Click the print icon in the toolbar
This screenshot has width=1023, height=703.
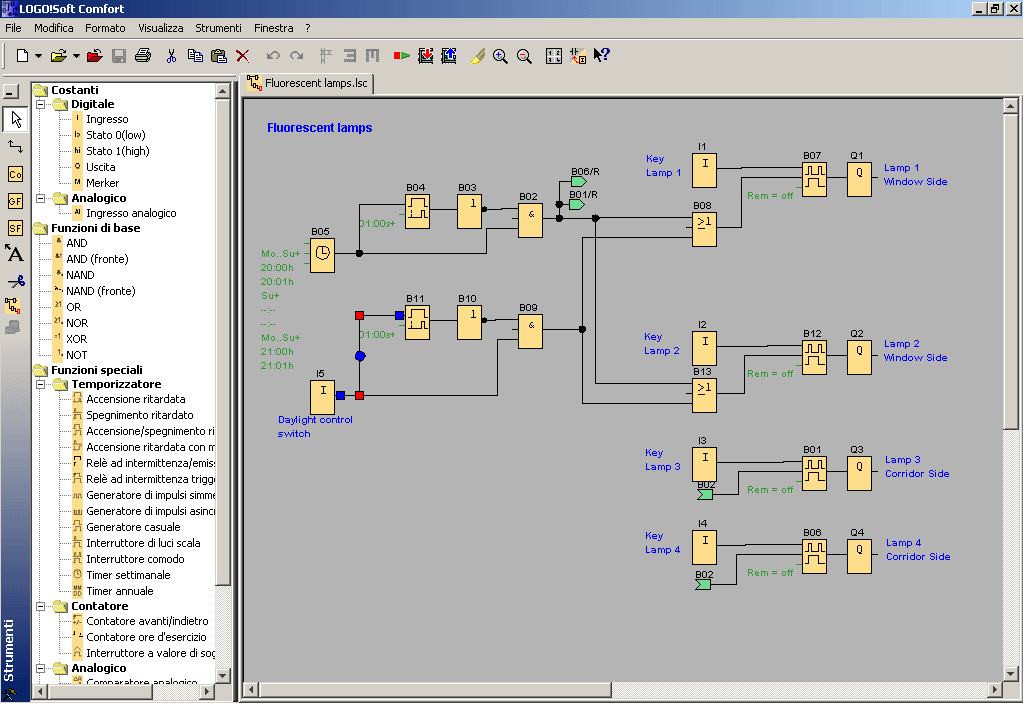click(x=143, y=56)
